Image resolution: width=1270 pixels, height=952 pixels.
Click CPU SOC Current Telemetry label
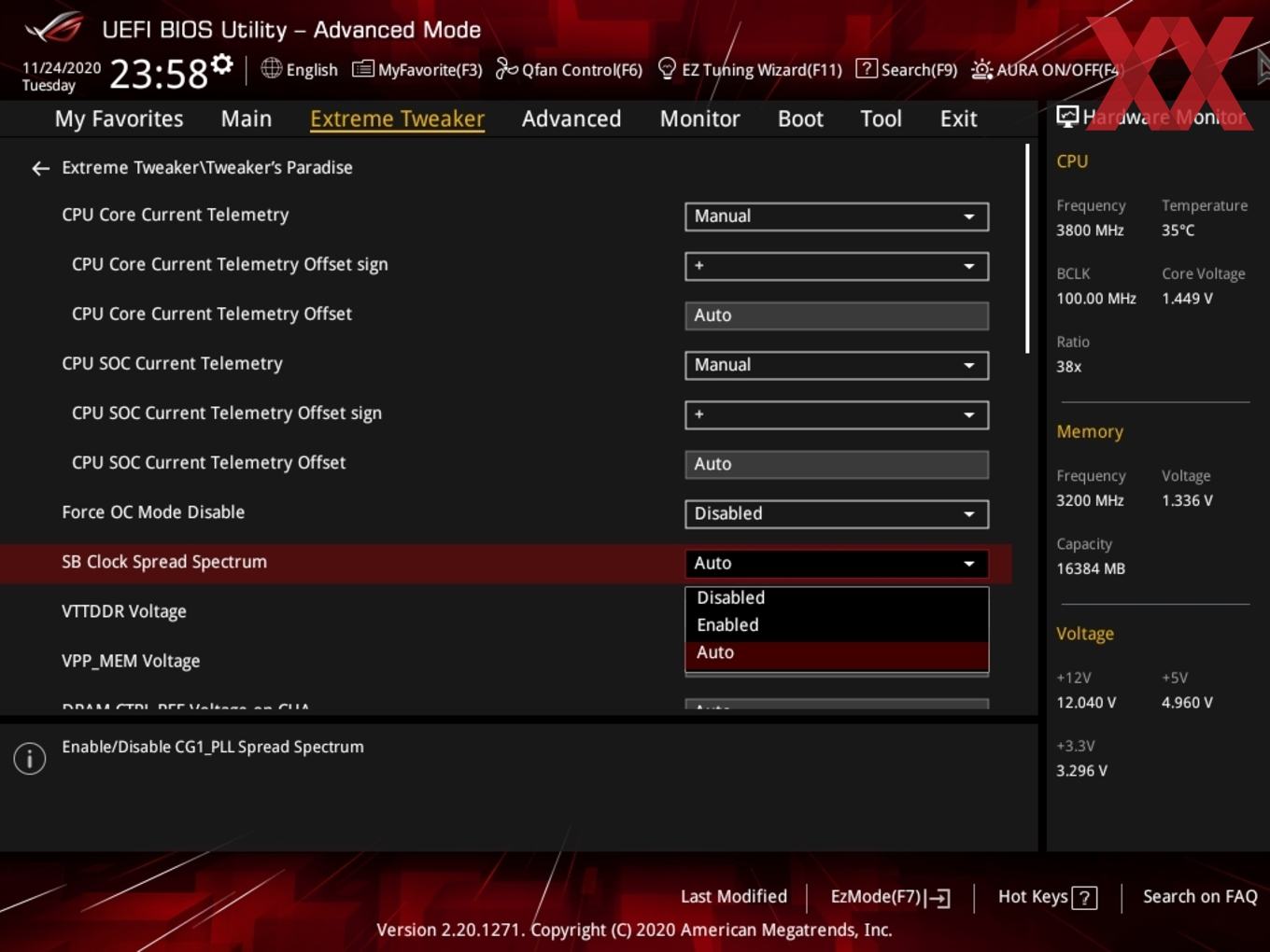click(x=172, y=364)
